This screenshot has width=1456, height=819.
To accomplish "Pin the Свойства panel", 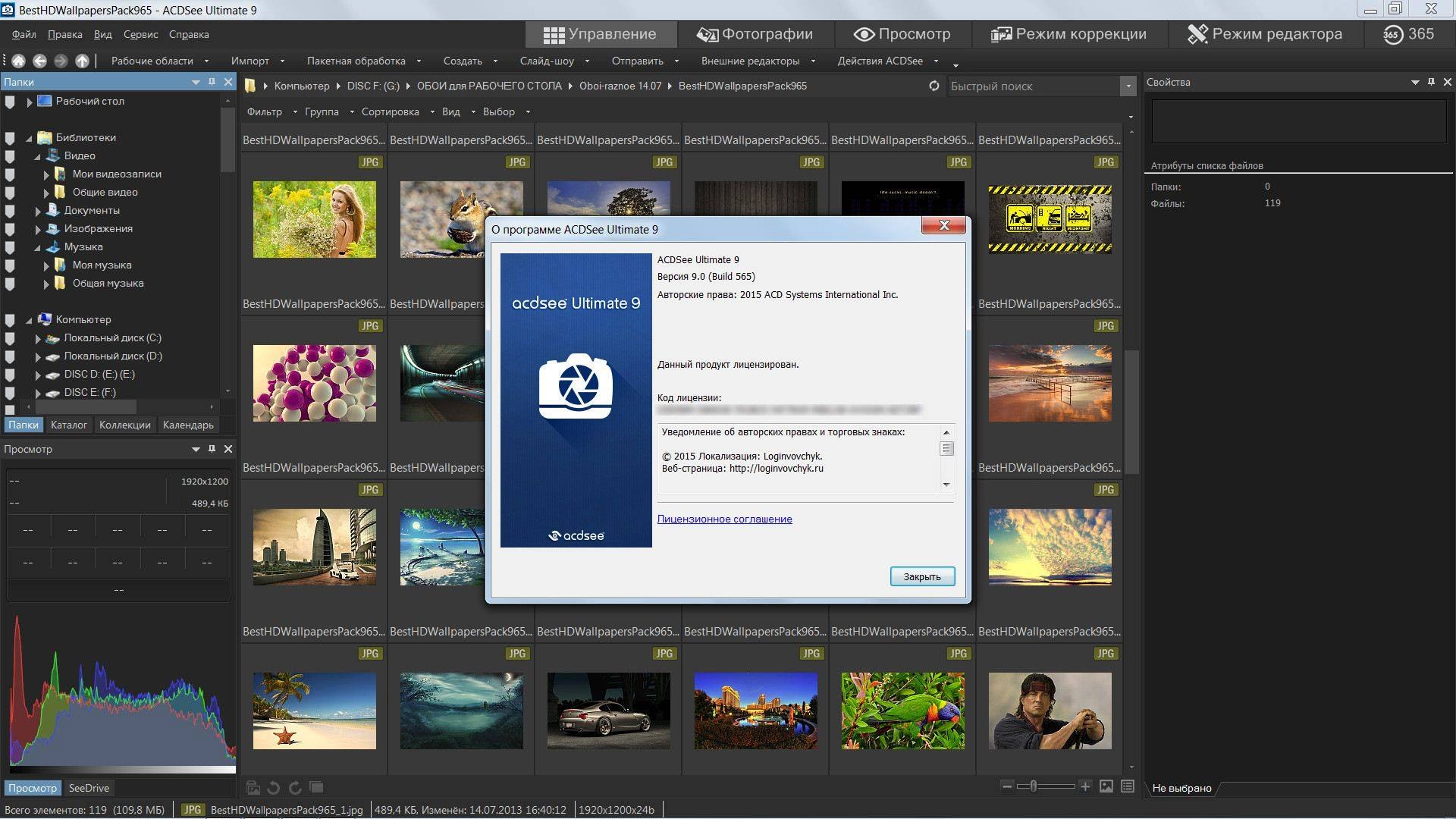I will (x=1431, y=81).
